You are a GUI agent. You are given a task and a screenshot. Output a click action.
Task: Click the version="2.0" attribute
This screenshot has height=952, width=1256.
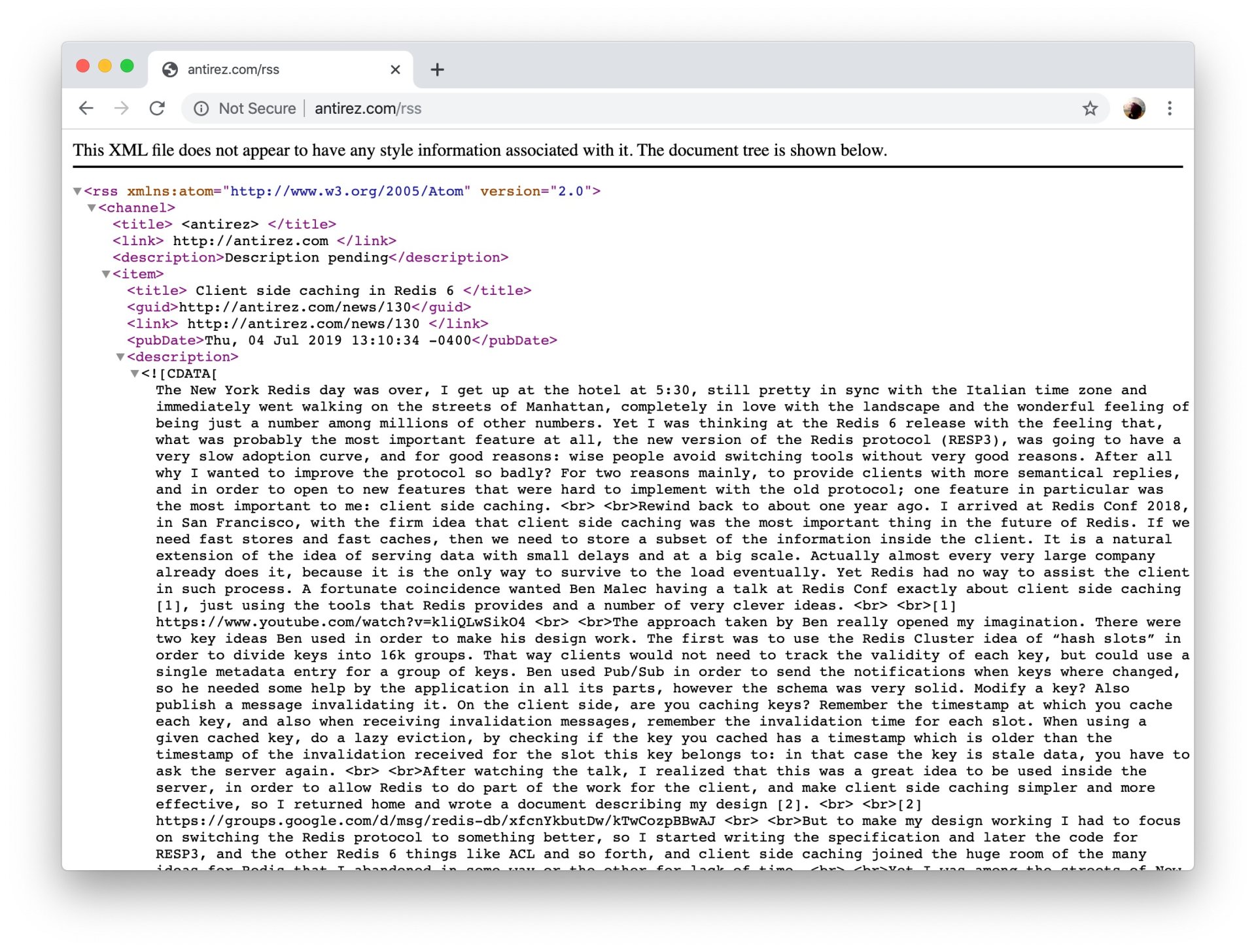(x=536, y=192)
